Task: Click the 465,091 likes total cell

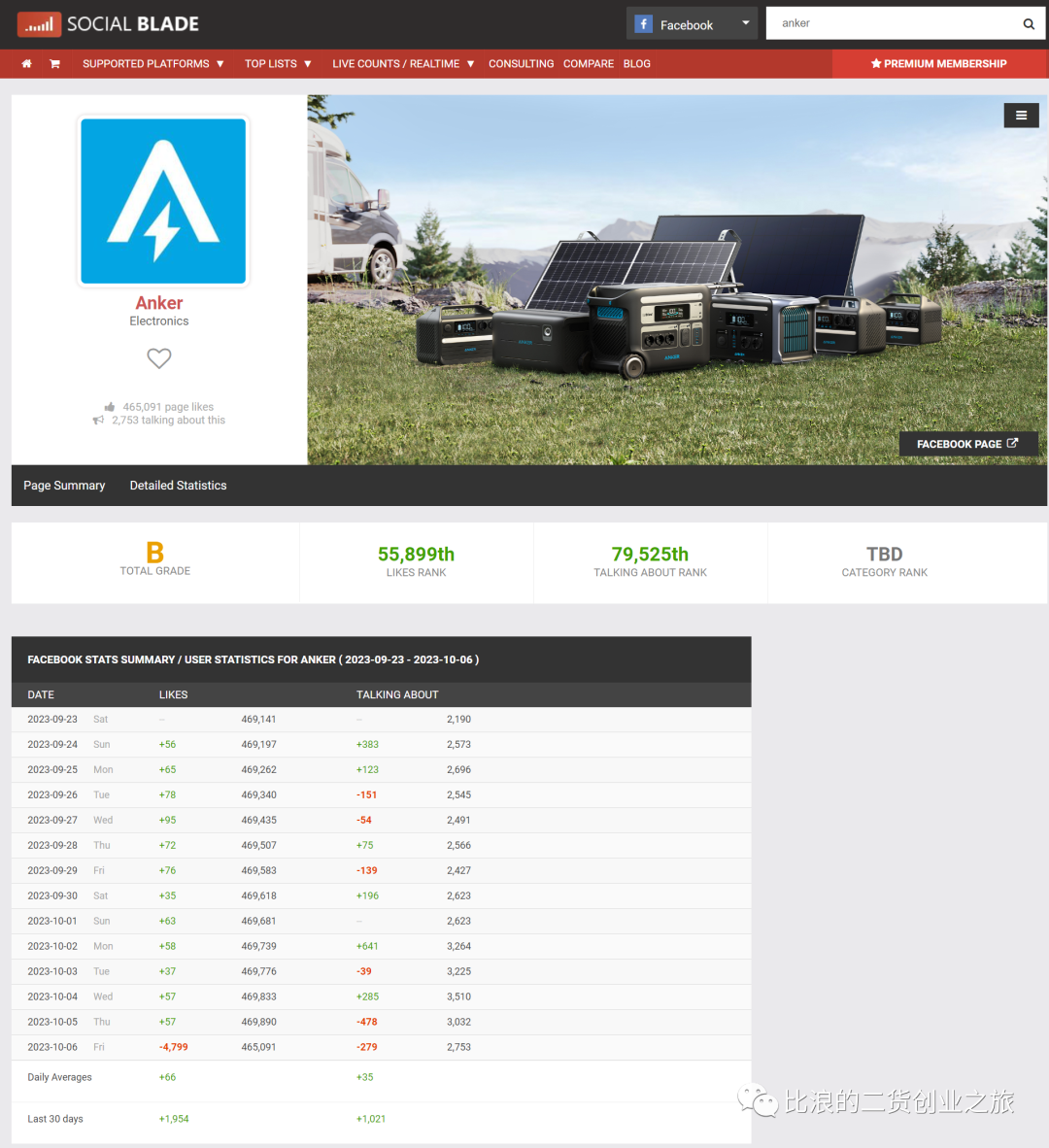Action: pyautogui.click(x=259, y=1047)
